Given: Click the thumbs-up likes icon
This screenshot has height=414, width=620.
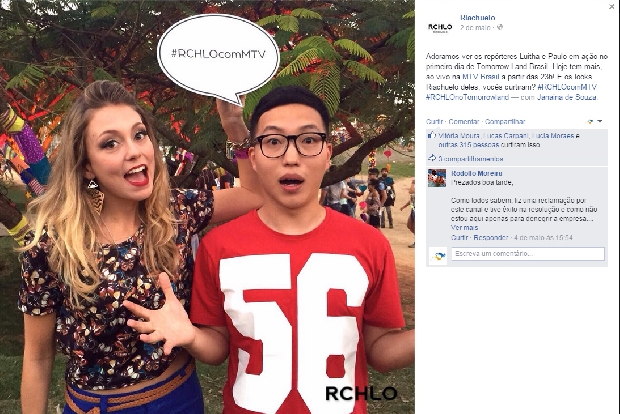Looking at the screenshot, I should [x=431, y=135].
